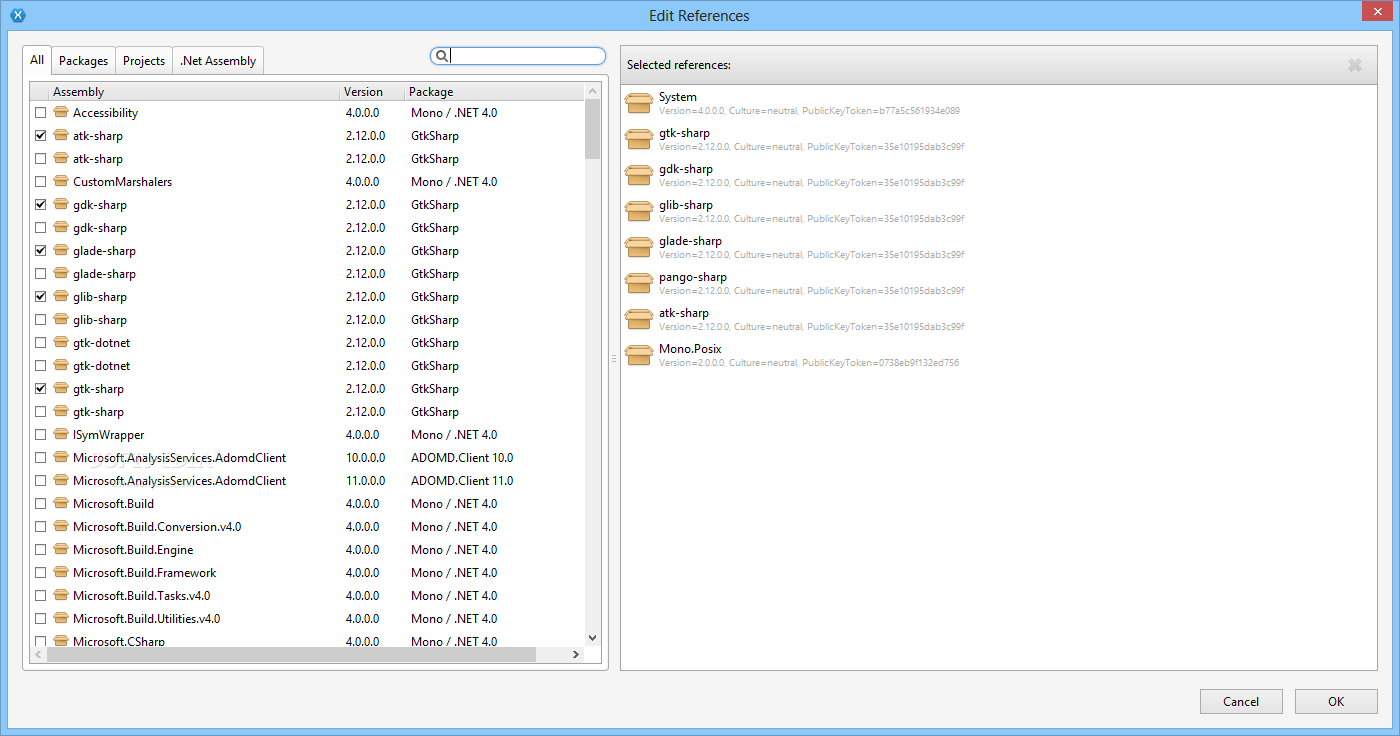Sort list by Package column header
The image size is (1400, 736).
[x=494, y=92]
